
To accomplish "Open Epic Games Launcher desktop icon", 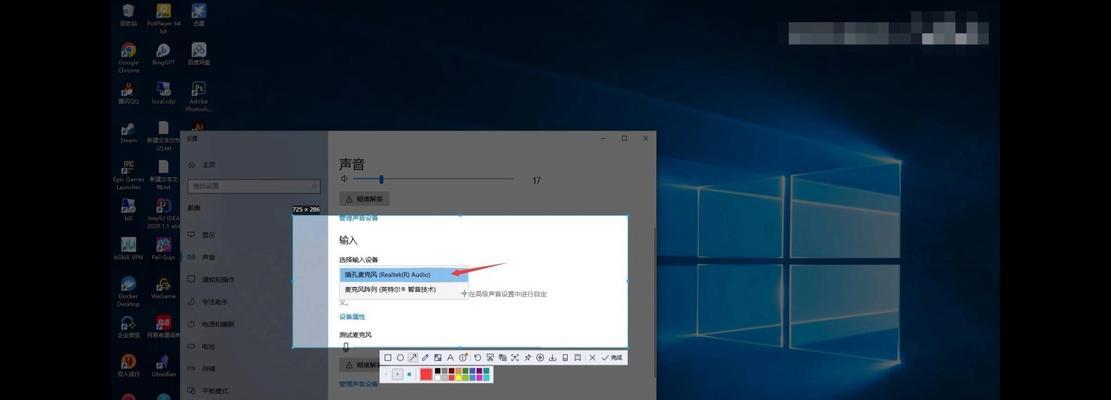I will coord(128,174).
